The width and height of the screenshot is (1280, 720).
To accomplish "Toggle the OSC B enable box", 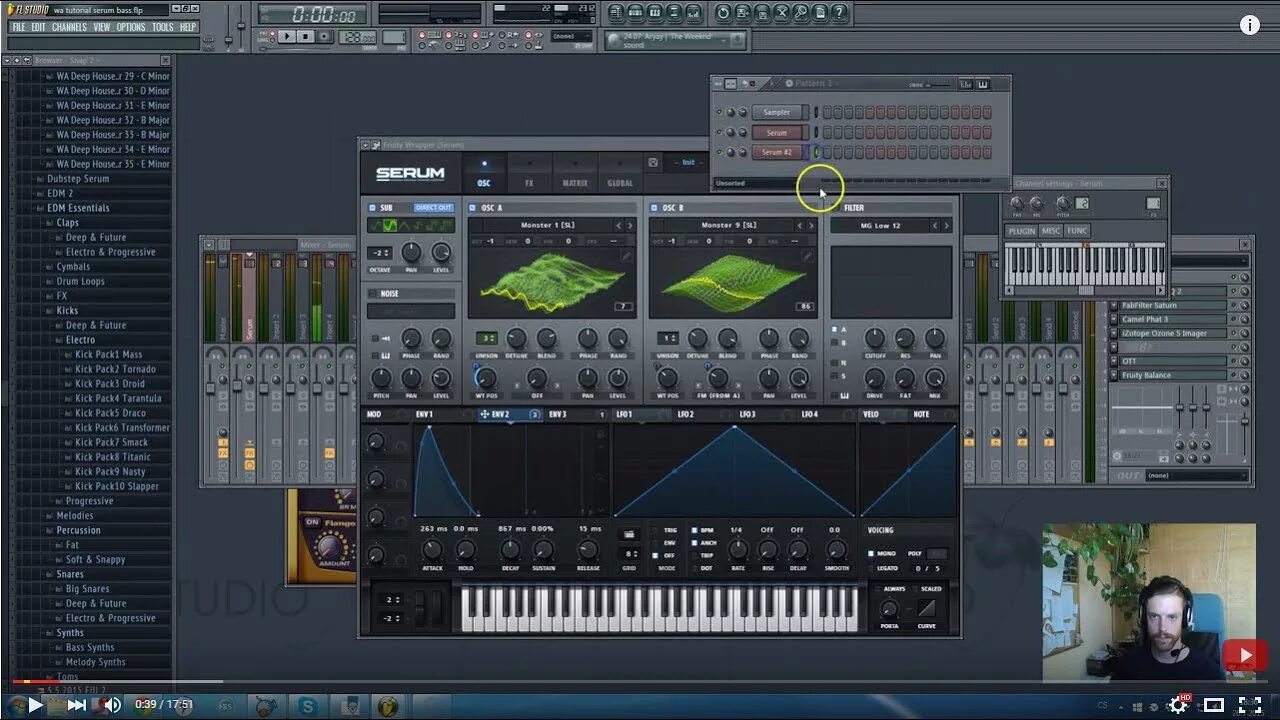I will pos(654,208).
